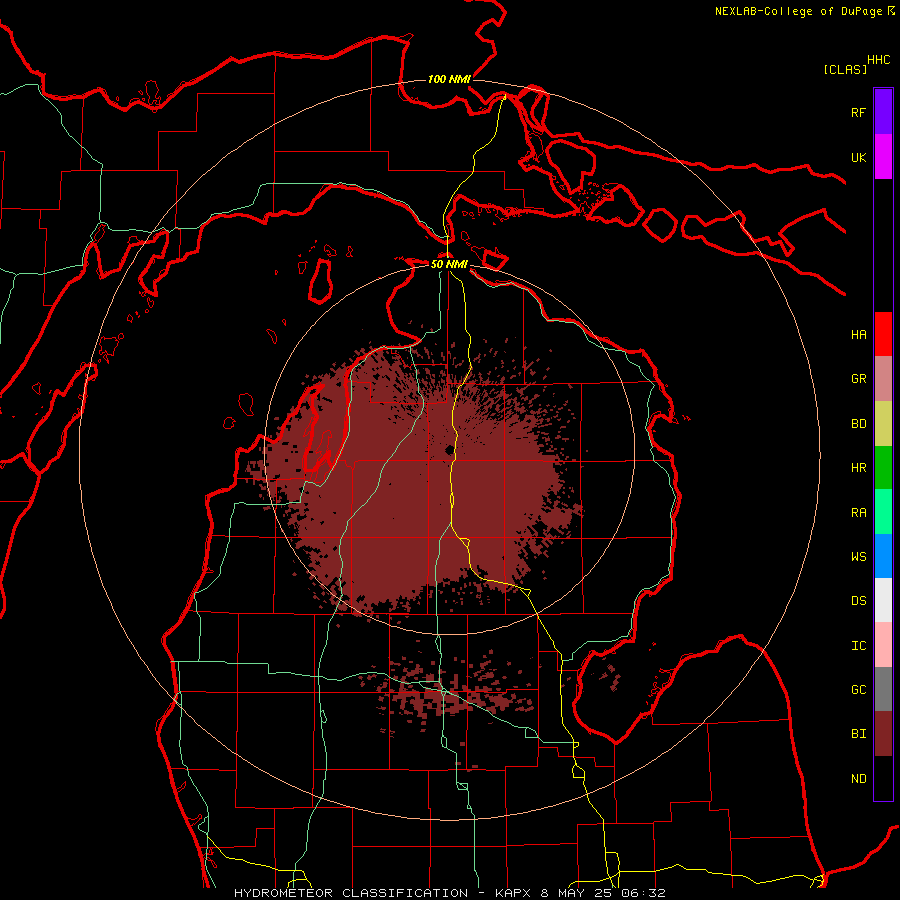Click the WS legend label
The image size is (900, 900).
click(858, 556)
